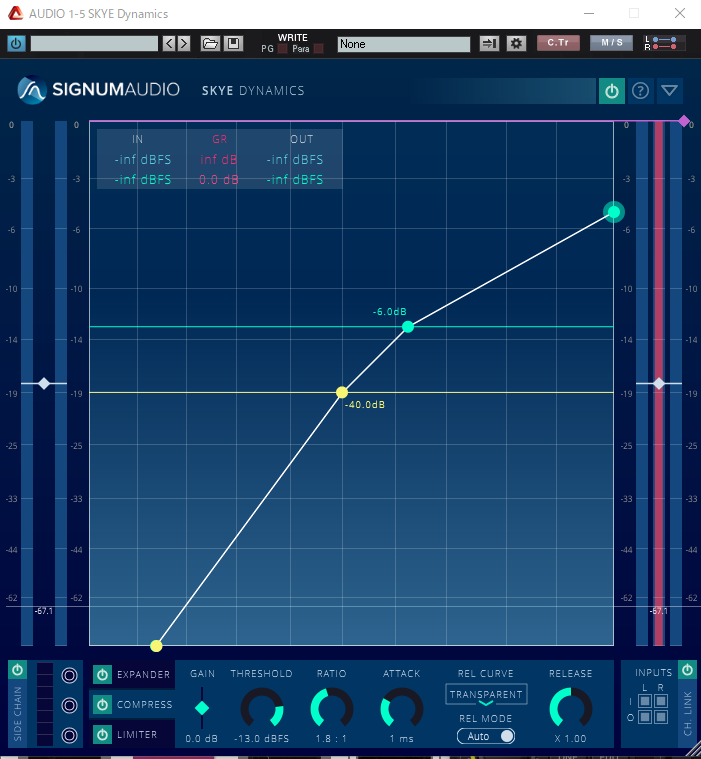The image size is (701, 759).
Task: Select the yellow bottom expander range node
Action: [x=156, y=646]
